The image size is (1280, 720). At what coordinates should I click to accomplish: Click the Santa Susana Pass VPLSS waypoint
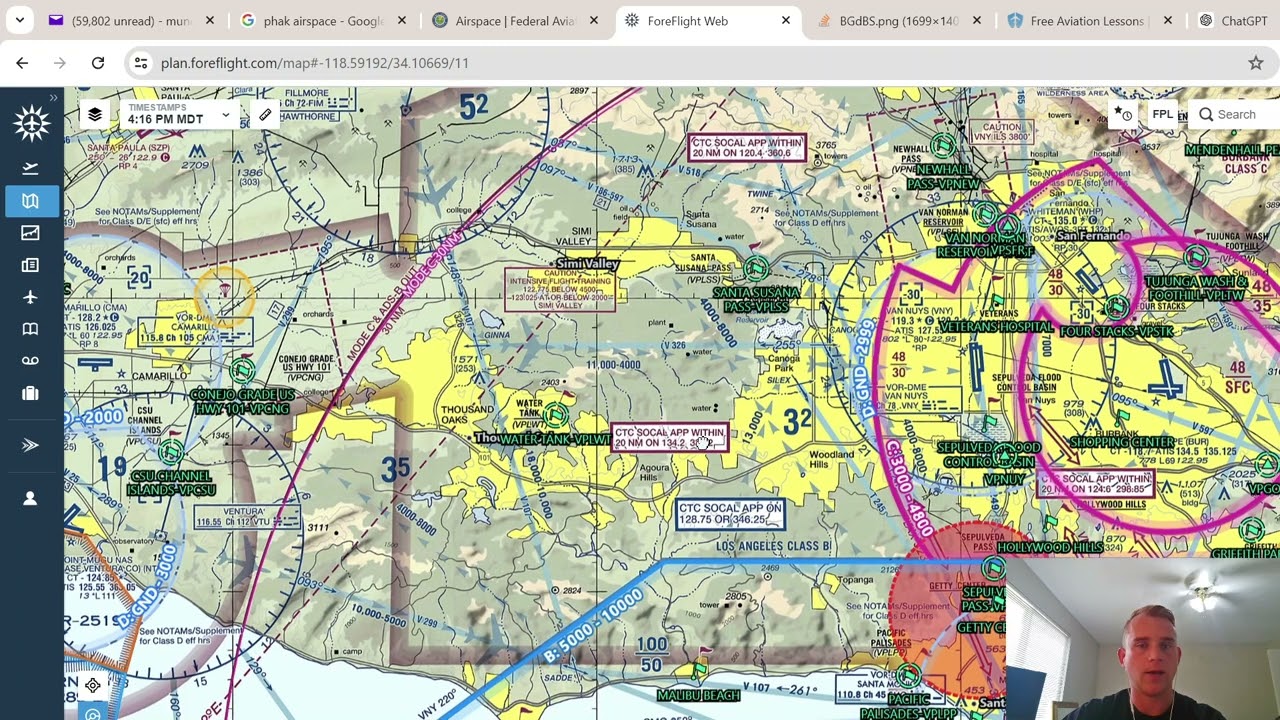pos(757,269)
